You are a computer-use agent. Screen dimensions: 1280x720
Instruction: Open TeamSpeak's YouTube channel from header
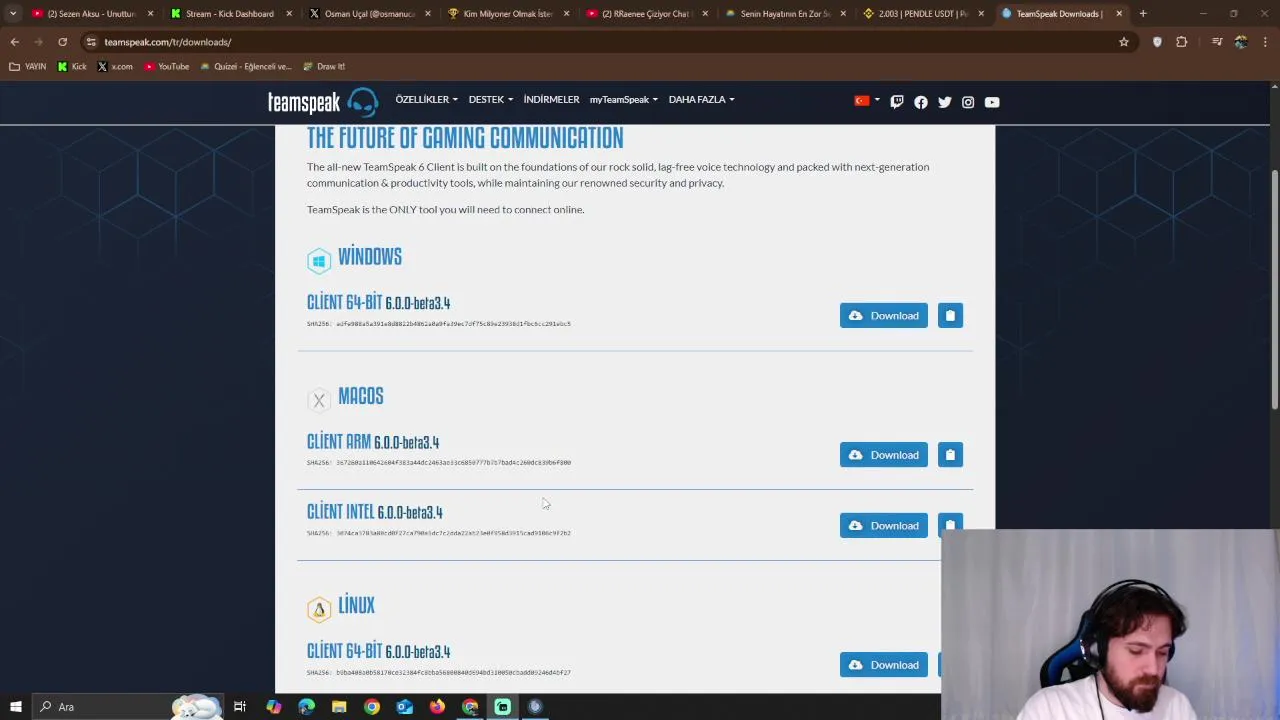992,102
